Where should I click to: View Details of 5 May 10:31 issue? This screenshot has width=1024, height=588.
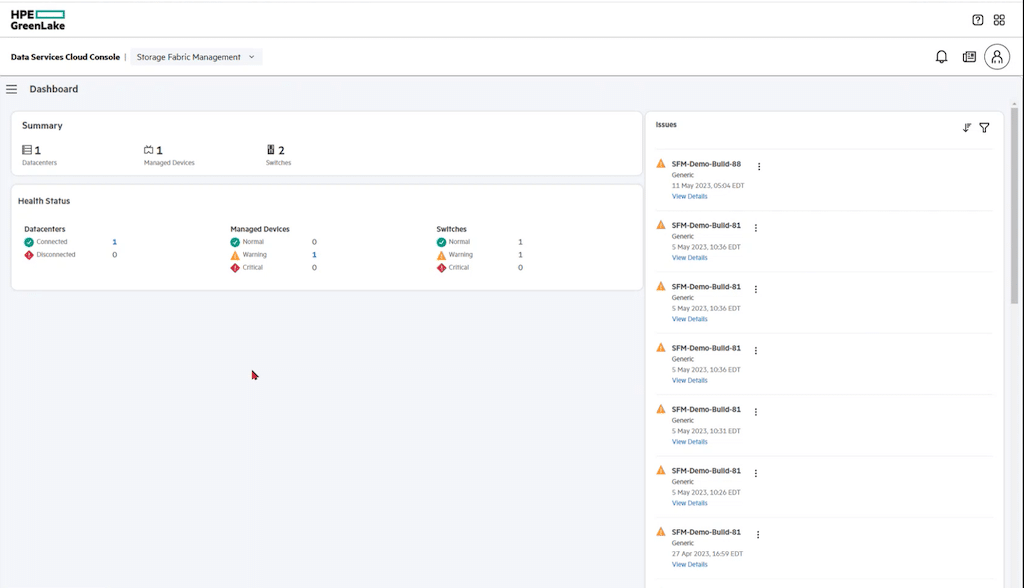click(690, 442)
